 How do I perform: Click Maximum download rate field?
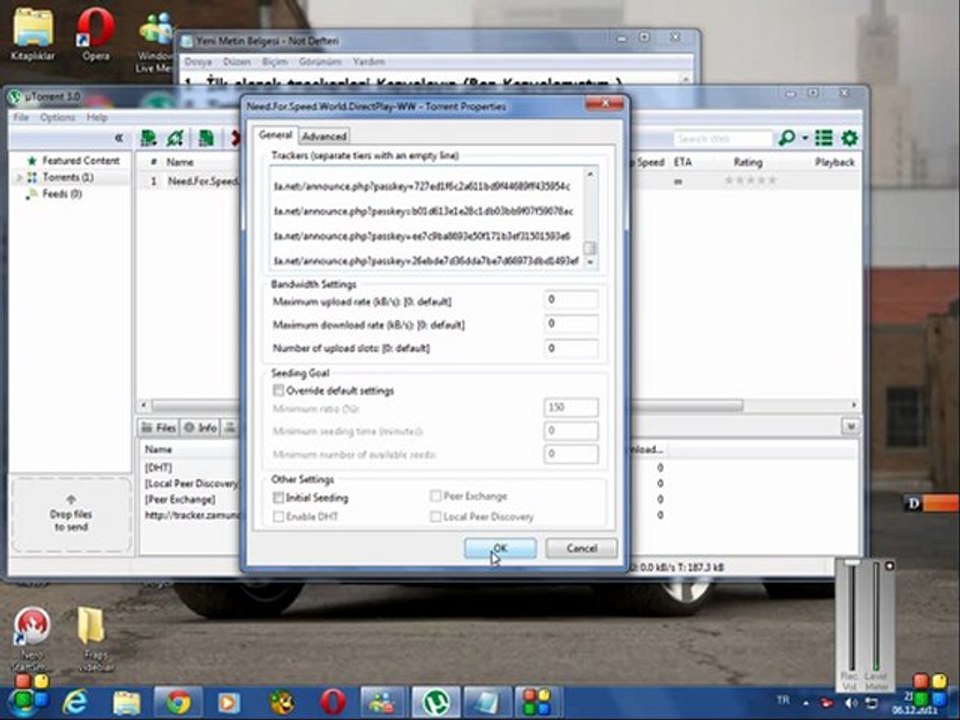(x=571, y=324)
